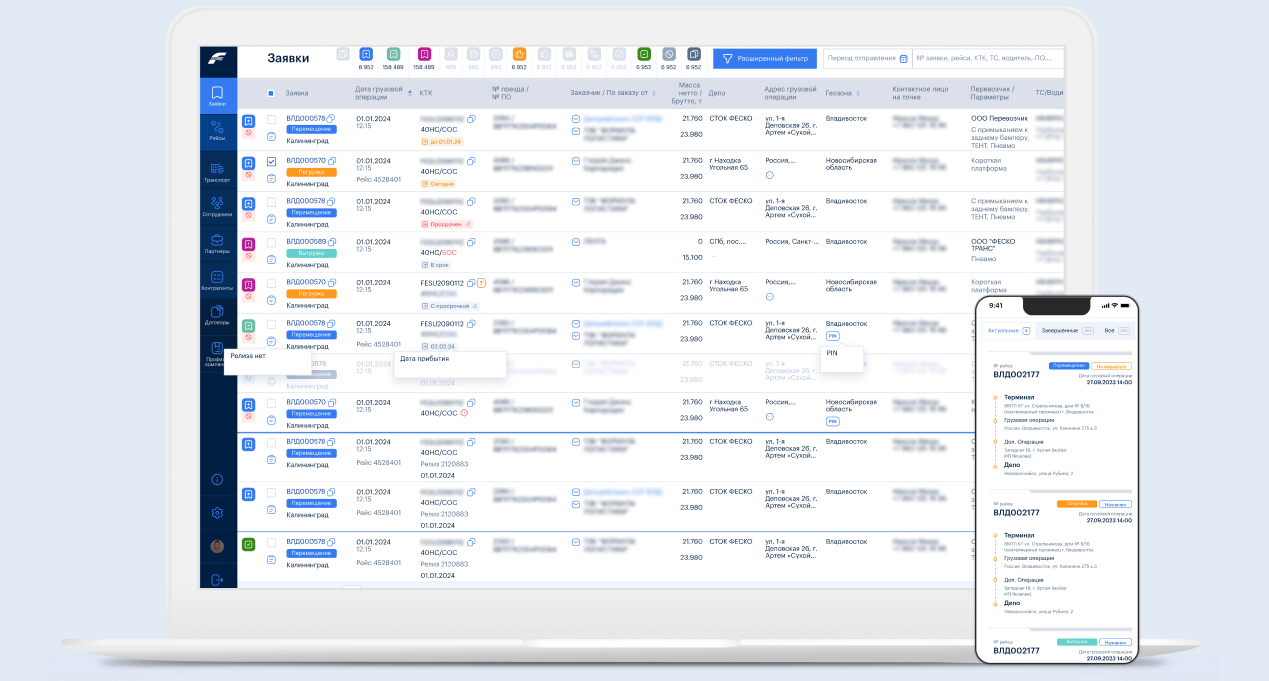Filter by the gray blocked status icon
Image resolution: width=1269 pixels, height=681 pixels.
[x=669, y=54]
